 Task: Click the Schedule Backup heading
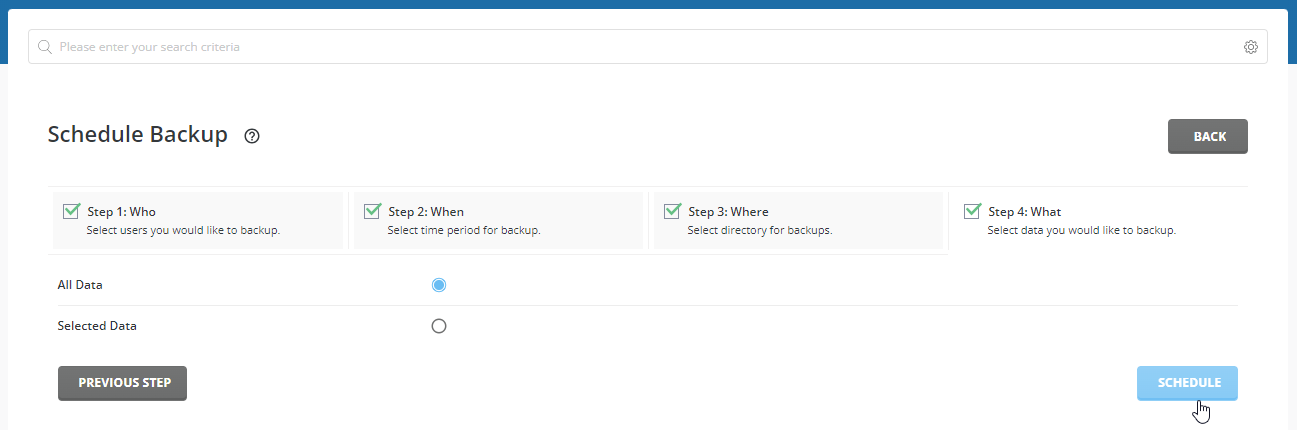(x=138, y=134)
